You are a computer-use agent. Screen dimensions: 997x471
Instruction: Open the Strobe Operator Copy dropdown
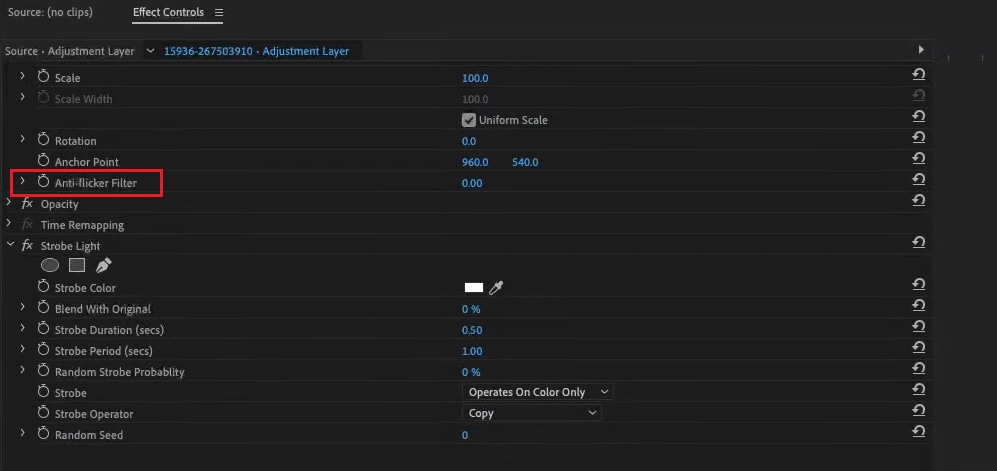[532, 413]
